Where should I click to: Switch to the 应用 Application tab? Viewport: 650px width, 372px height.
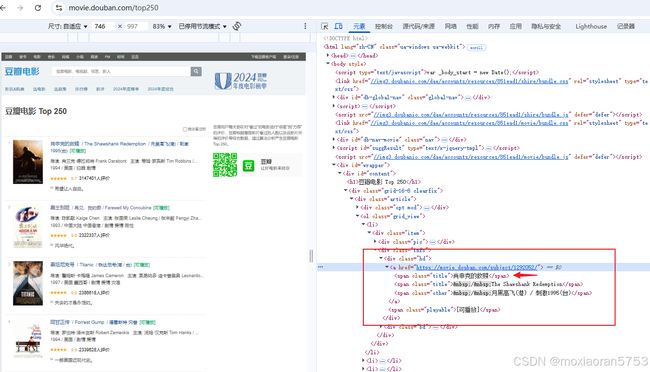(x=515, y=26)
